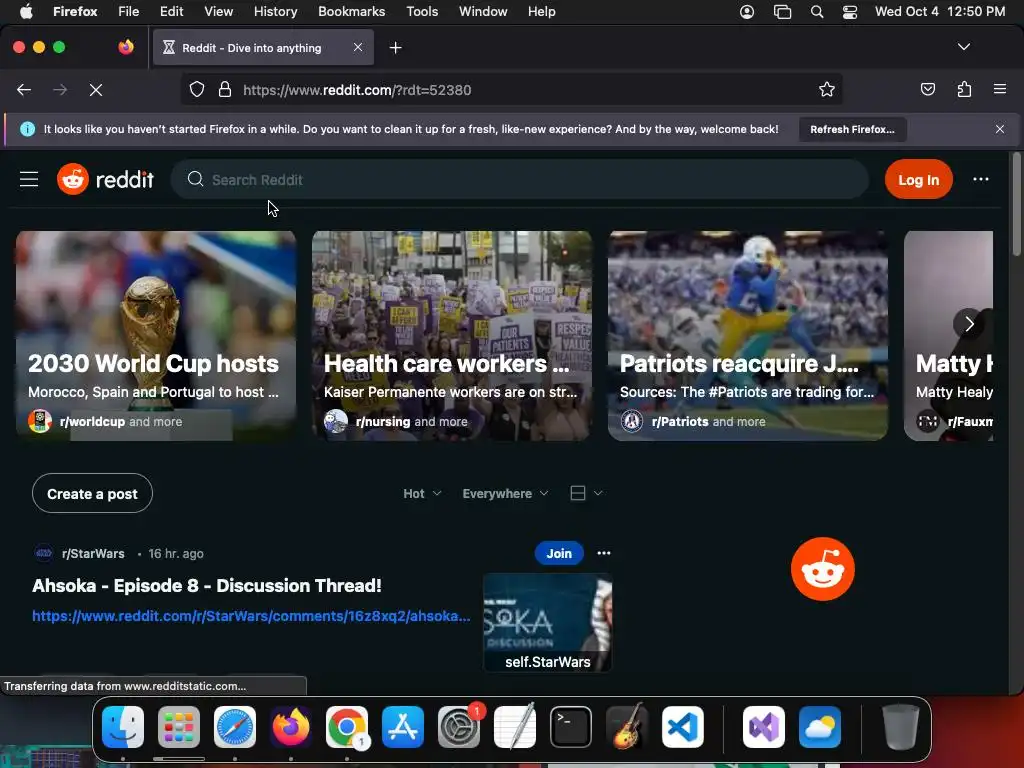Image resolution: width=1024 pixels, height=768 pixels.
Task: Open post options for the StarWars post
Action: click(x=603, y=553)
